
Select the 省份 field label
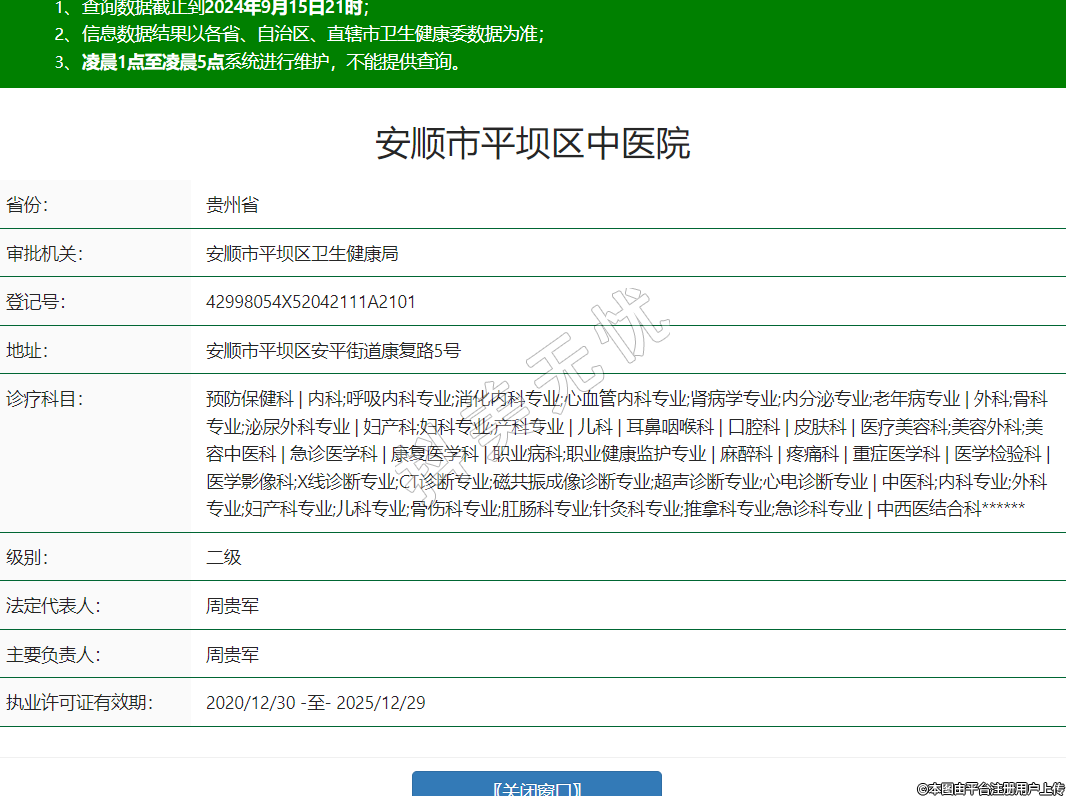[x=27, y=205]
